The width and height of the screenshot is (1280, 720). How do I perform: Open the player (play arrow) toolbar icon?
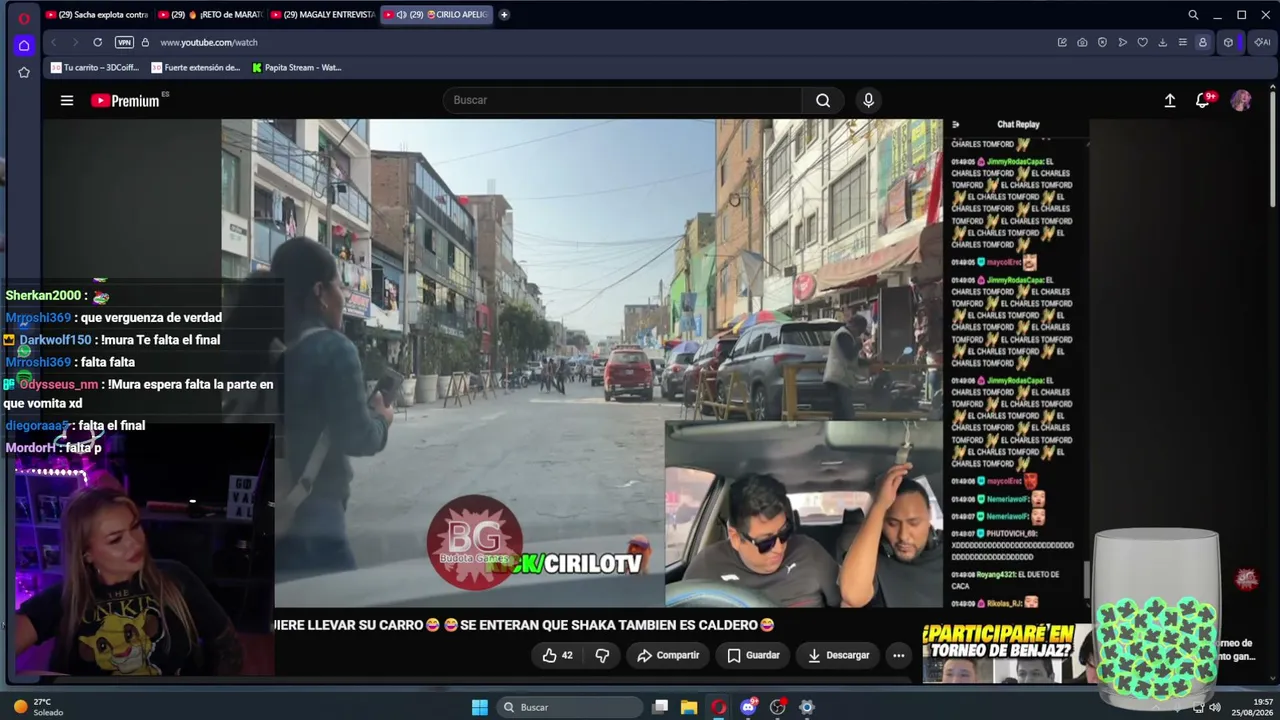pos(1123,42)
